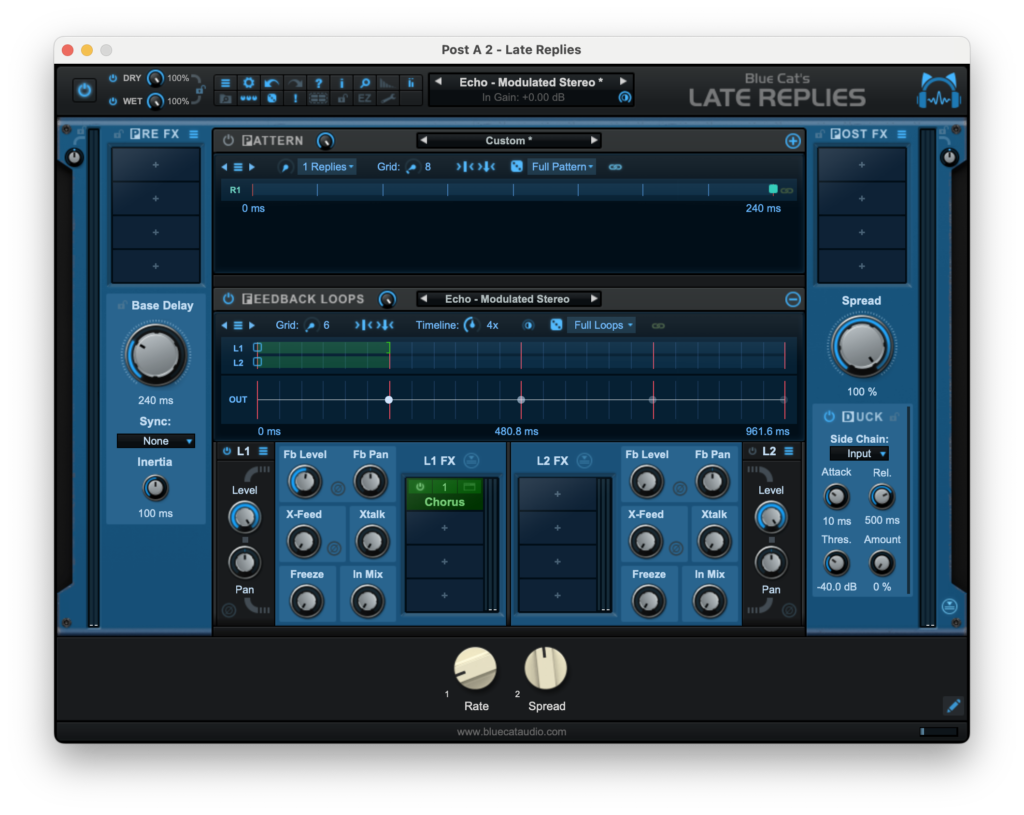Open the 1 Replies dropdown
Viewport: 1024px width, 815px height.
click(x=327, y=167)
